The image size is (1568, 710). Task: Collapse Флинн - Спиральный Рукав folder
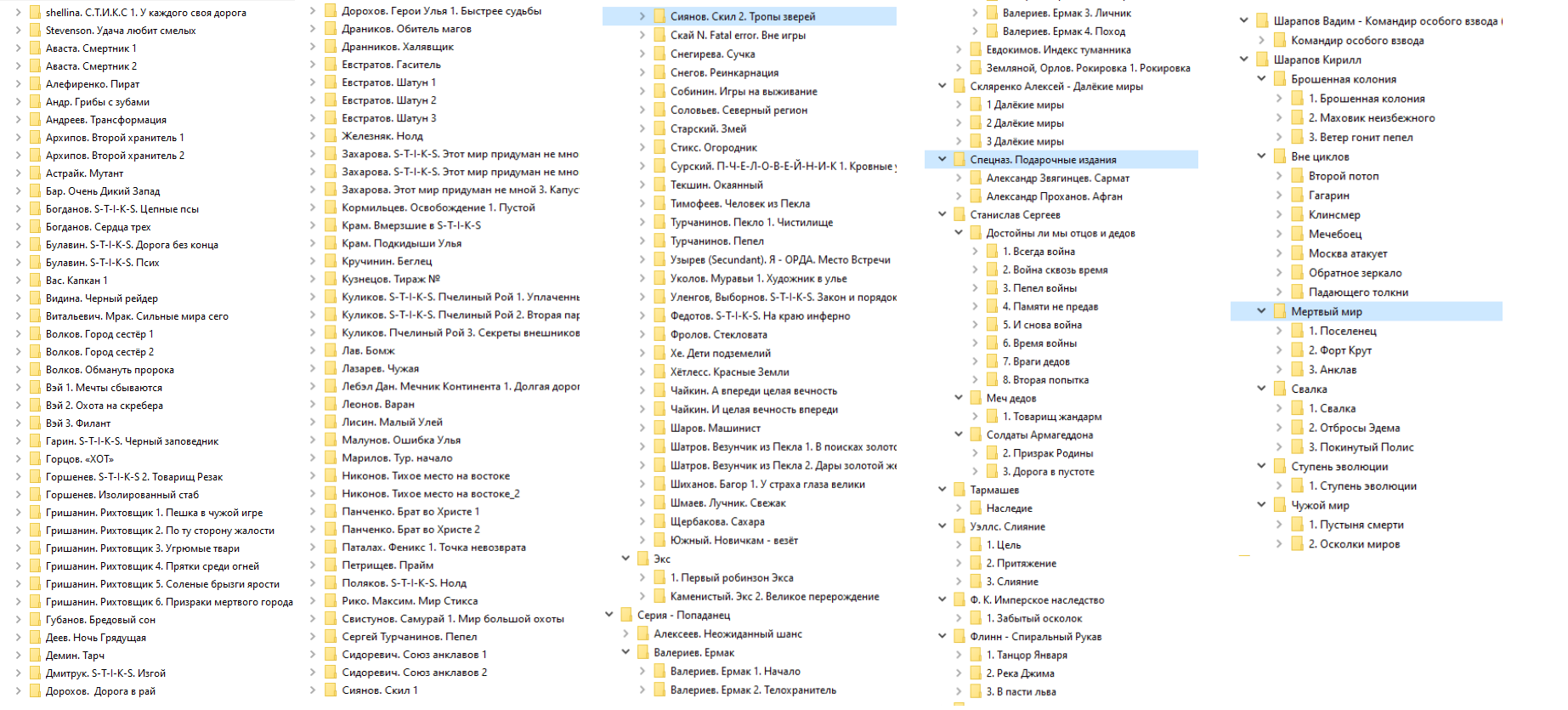pos(942,636)
